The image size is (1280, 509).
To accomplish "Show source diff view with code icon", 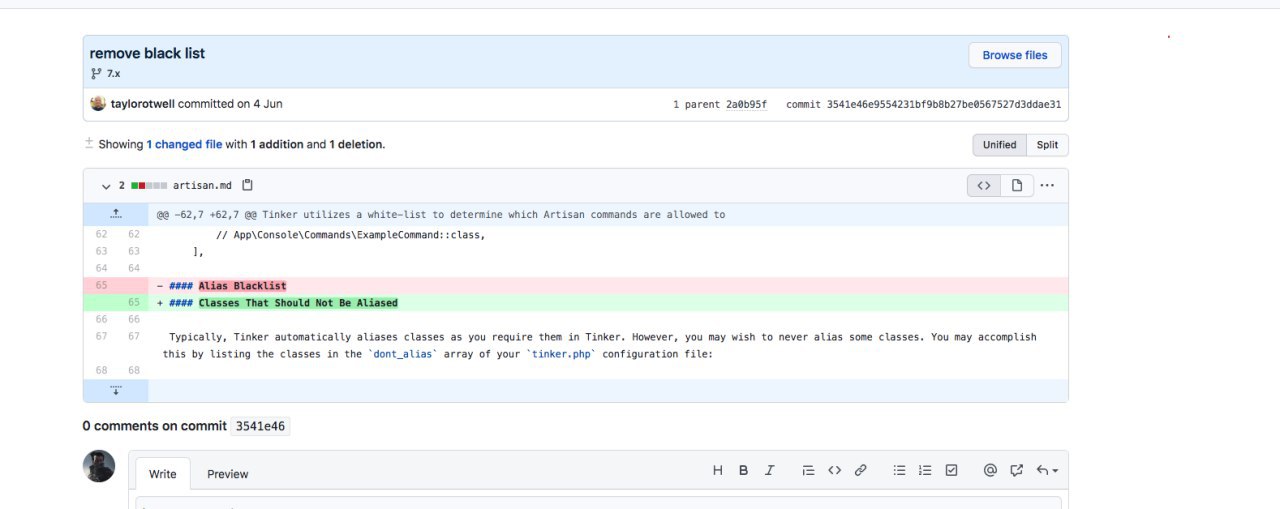I will [984, 185].
